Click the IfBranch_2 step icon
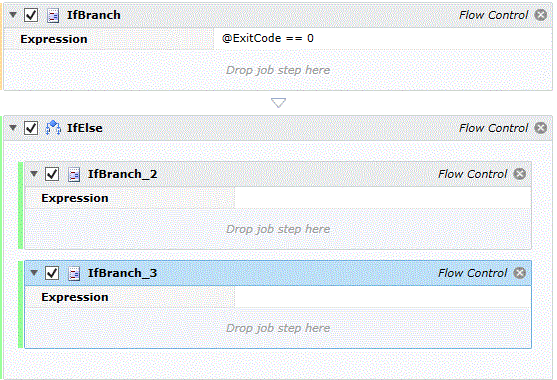The width and height of the screenshot is (557, 380). [x=74, y=174]
